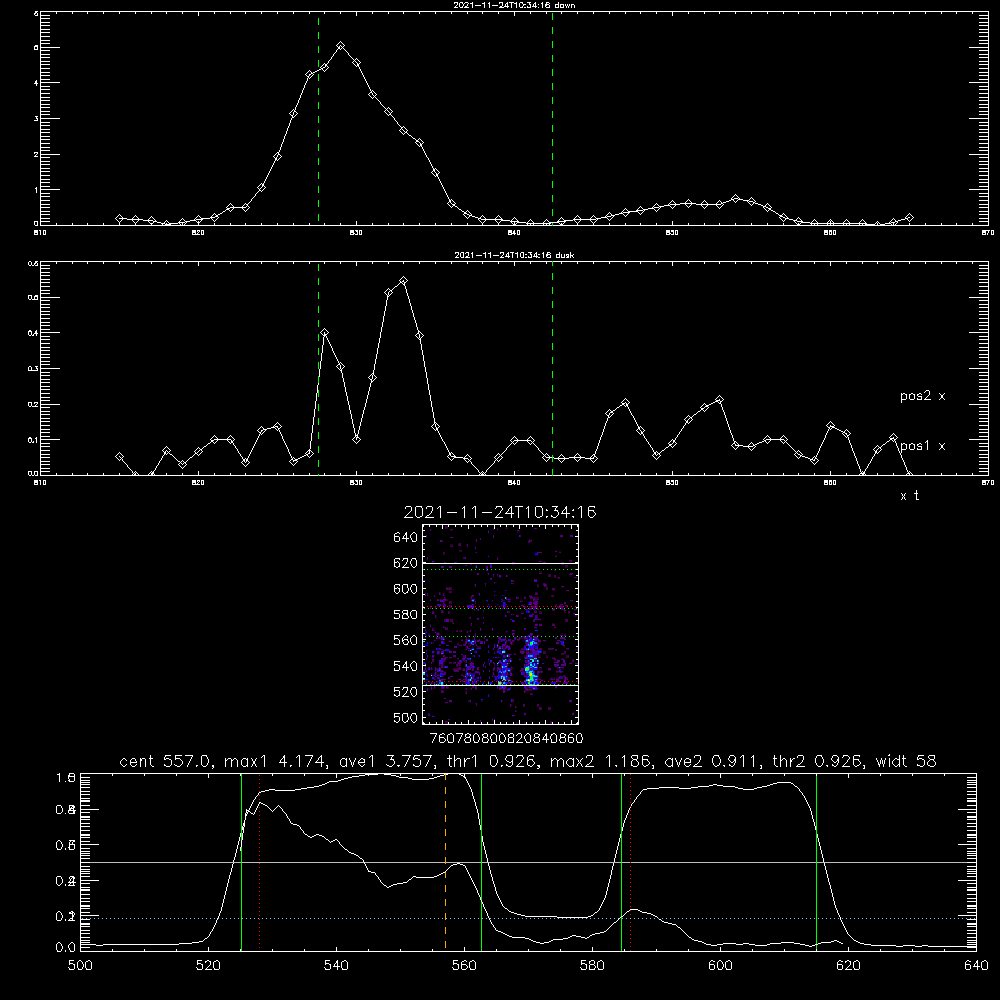Click the lower white horizontal line in the heatmap
The image size is (1000, 1000).
pyautogui.click(x=501, y=685)
